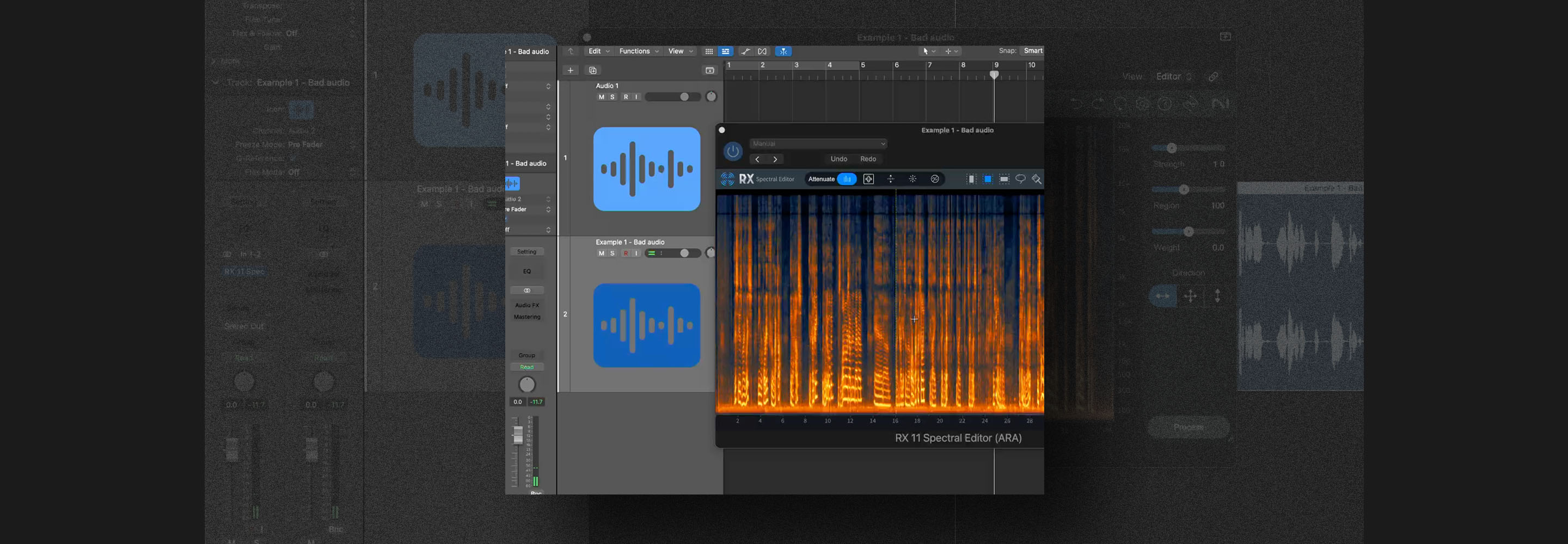1568x544 pixels.
Task: Click the Redo button in plugin
Action: pyautogui.click(x=868, y=159)
